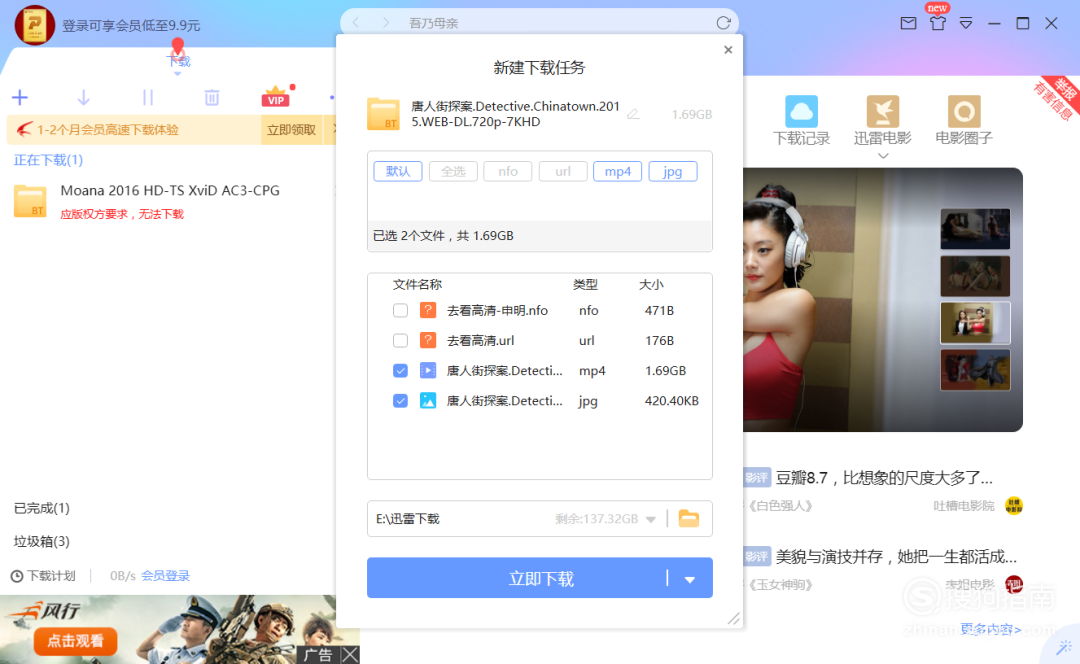Click the trash delete task icon
The height and width of the screenshot is (664, 1080).
click(x=211, y=97)
